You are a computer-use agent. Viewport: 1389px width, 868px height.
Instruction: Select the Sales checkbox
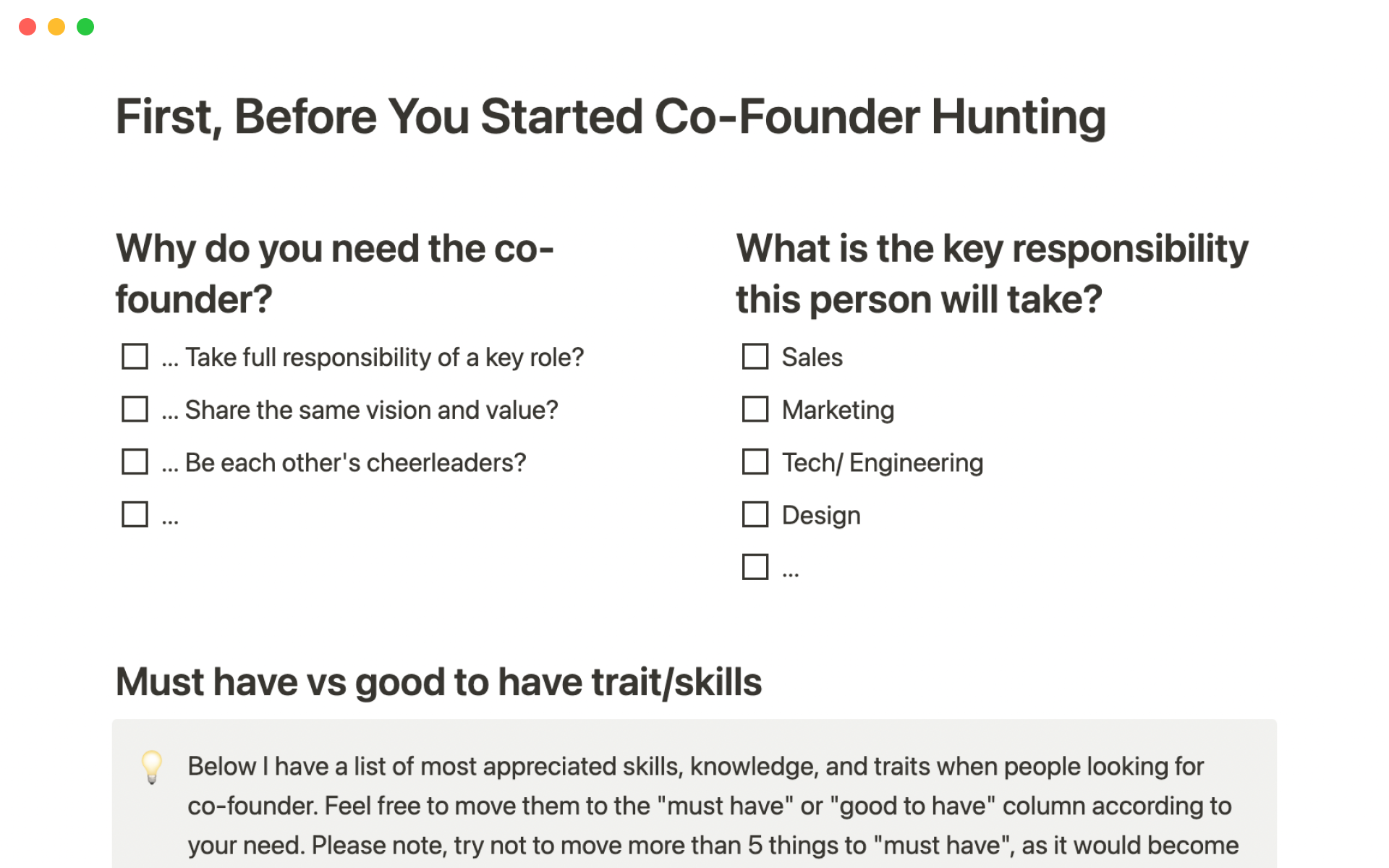[755, 357]
